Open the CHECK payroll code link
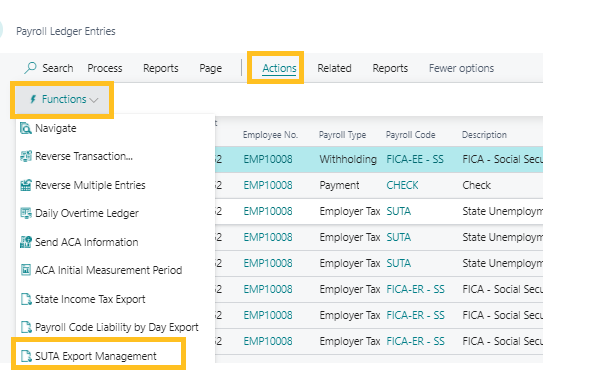Viewport: 592px width, 392px height. 402,185
